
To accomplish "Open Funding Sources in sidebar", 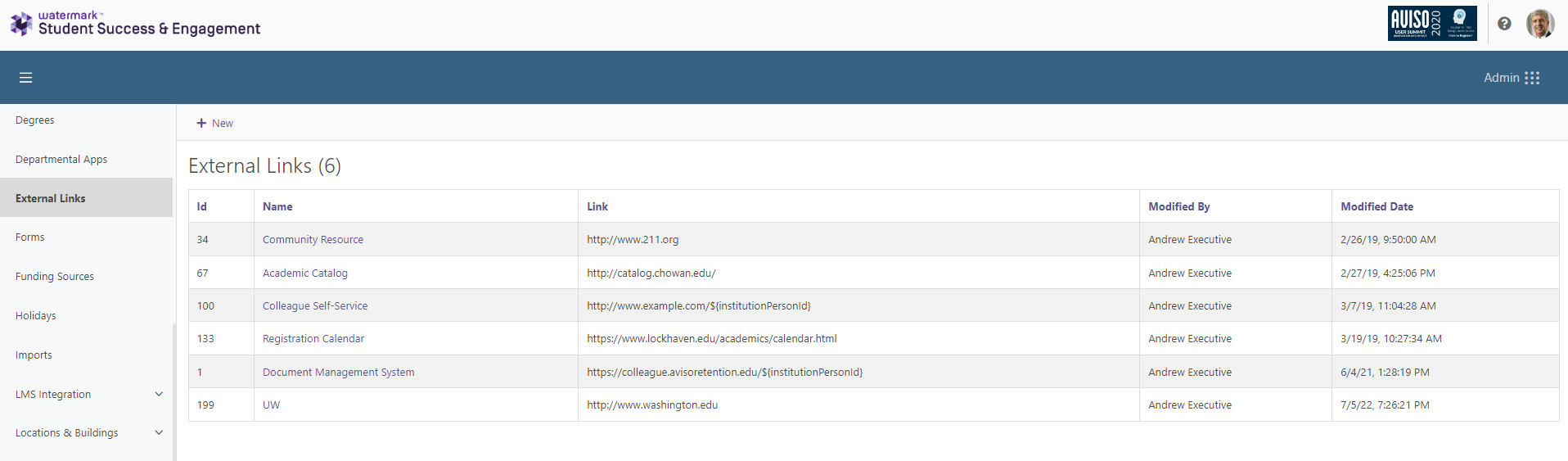I will [x=55, y=277].
